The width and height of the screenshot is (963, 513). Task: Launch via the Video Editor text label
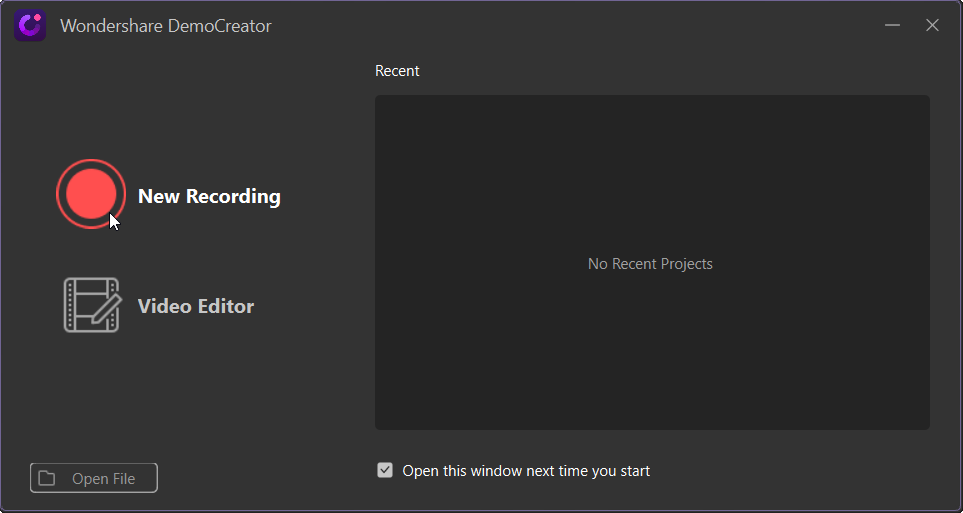coord(196,306)
